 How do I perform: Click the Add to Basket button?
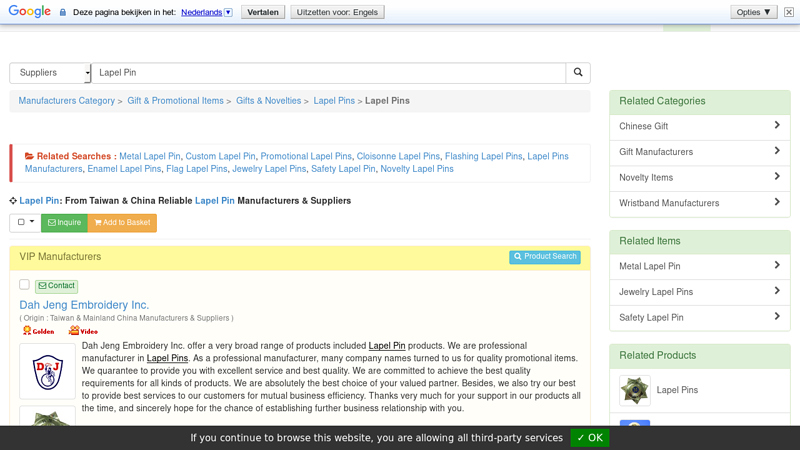(x=122, y=222)
